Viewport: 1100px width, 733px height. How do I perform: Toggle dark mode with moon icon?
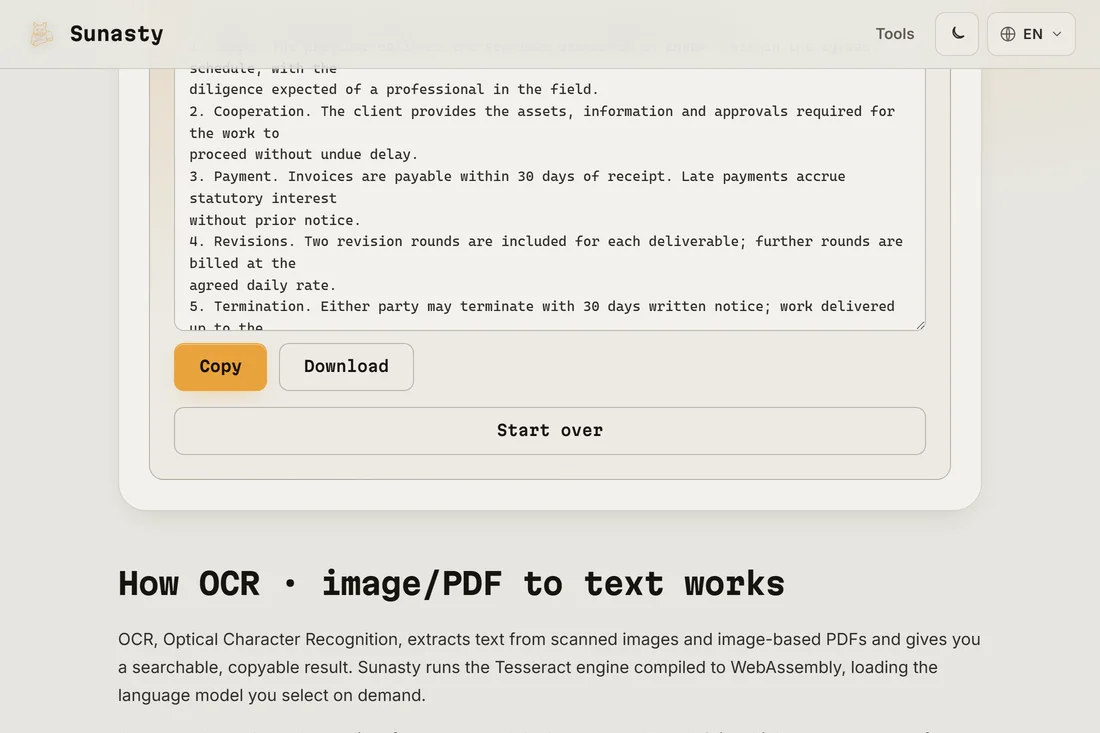coord(957,34)
